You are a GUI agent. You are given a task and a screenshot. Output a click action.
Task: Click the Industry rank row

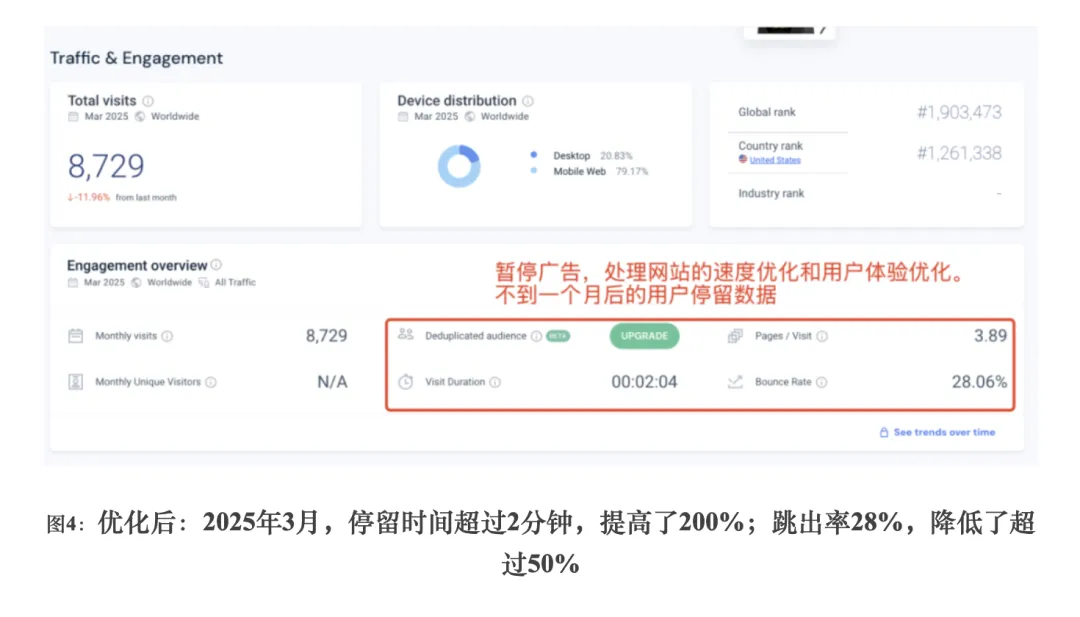click(866, 193)
